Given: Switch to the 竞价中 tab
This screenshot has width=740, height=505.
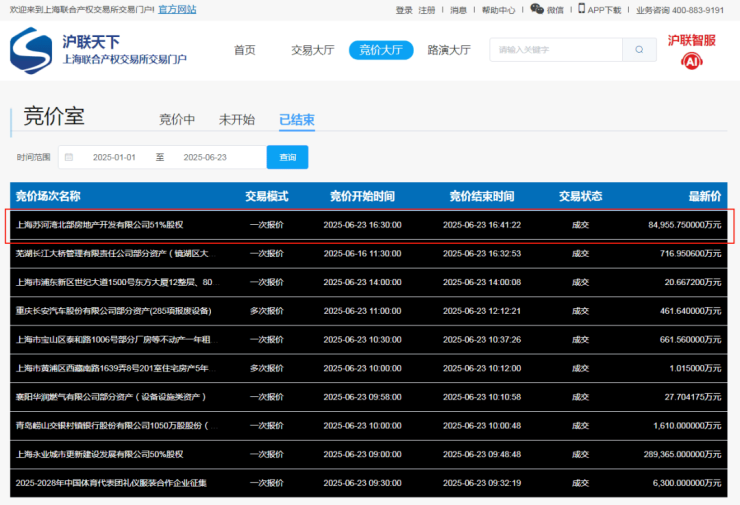Looking at the screenshot, I should coord(177,120).
